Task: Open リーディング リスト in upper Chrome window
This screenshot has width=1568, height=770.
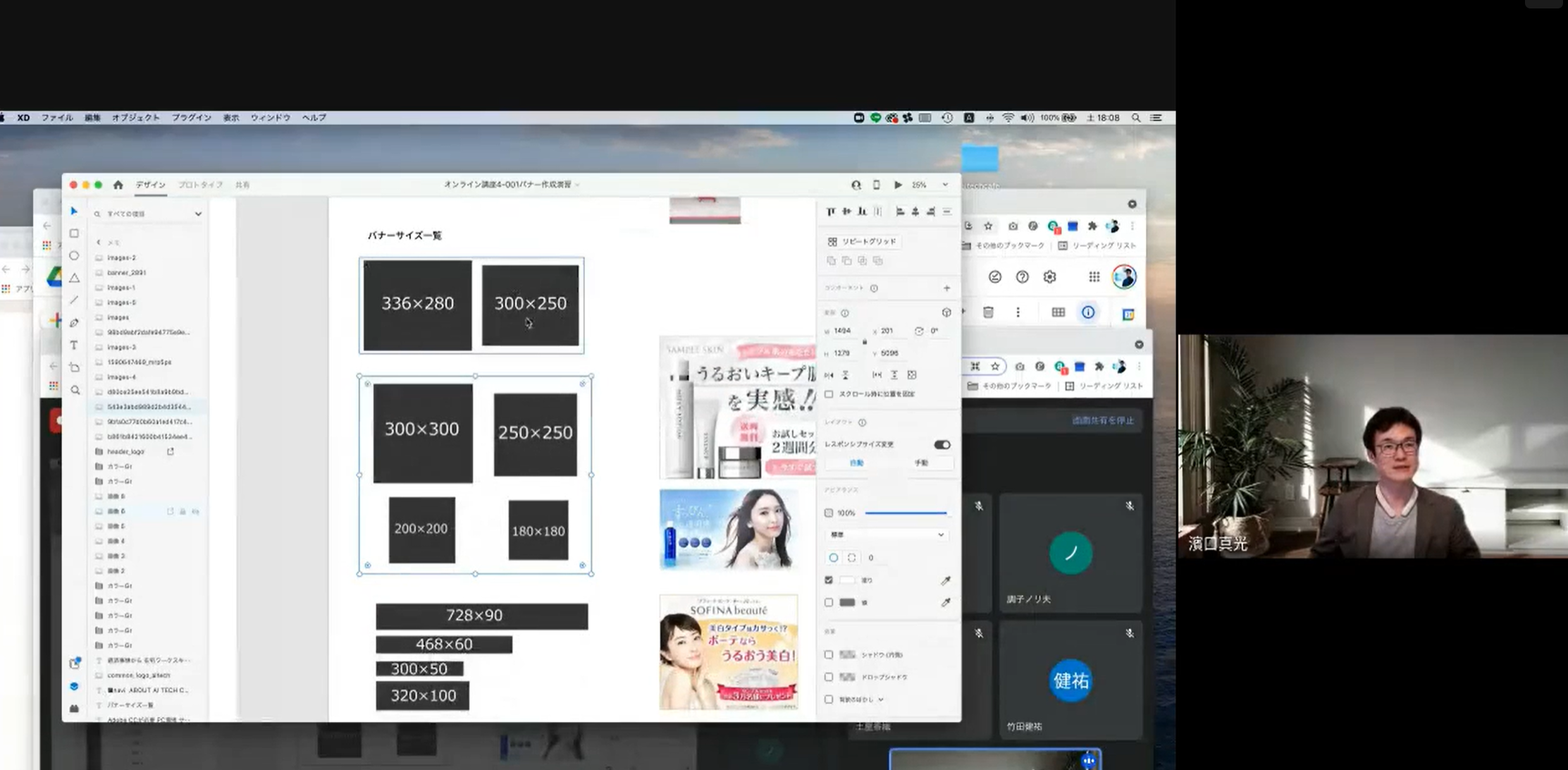Action: (x=1097, y=245)
